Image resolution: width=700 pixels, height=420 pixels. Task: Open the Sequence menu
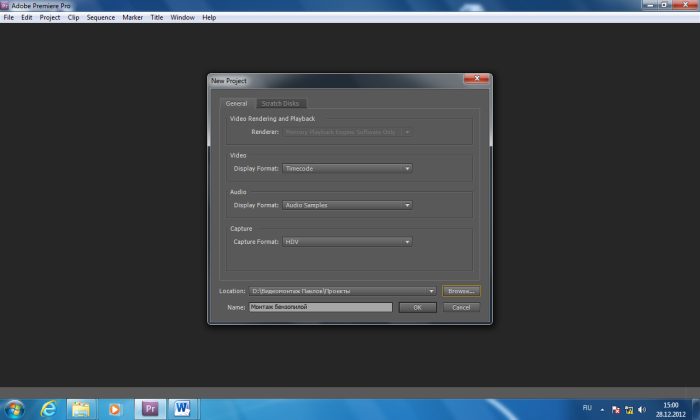click(100, 17)
